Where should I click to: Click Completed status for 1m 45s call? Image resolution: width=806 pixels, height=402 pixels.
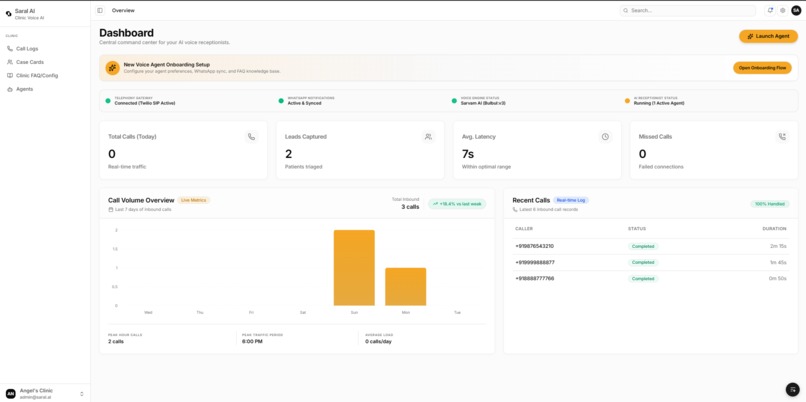click(x=643, y=262)
